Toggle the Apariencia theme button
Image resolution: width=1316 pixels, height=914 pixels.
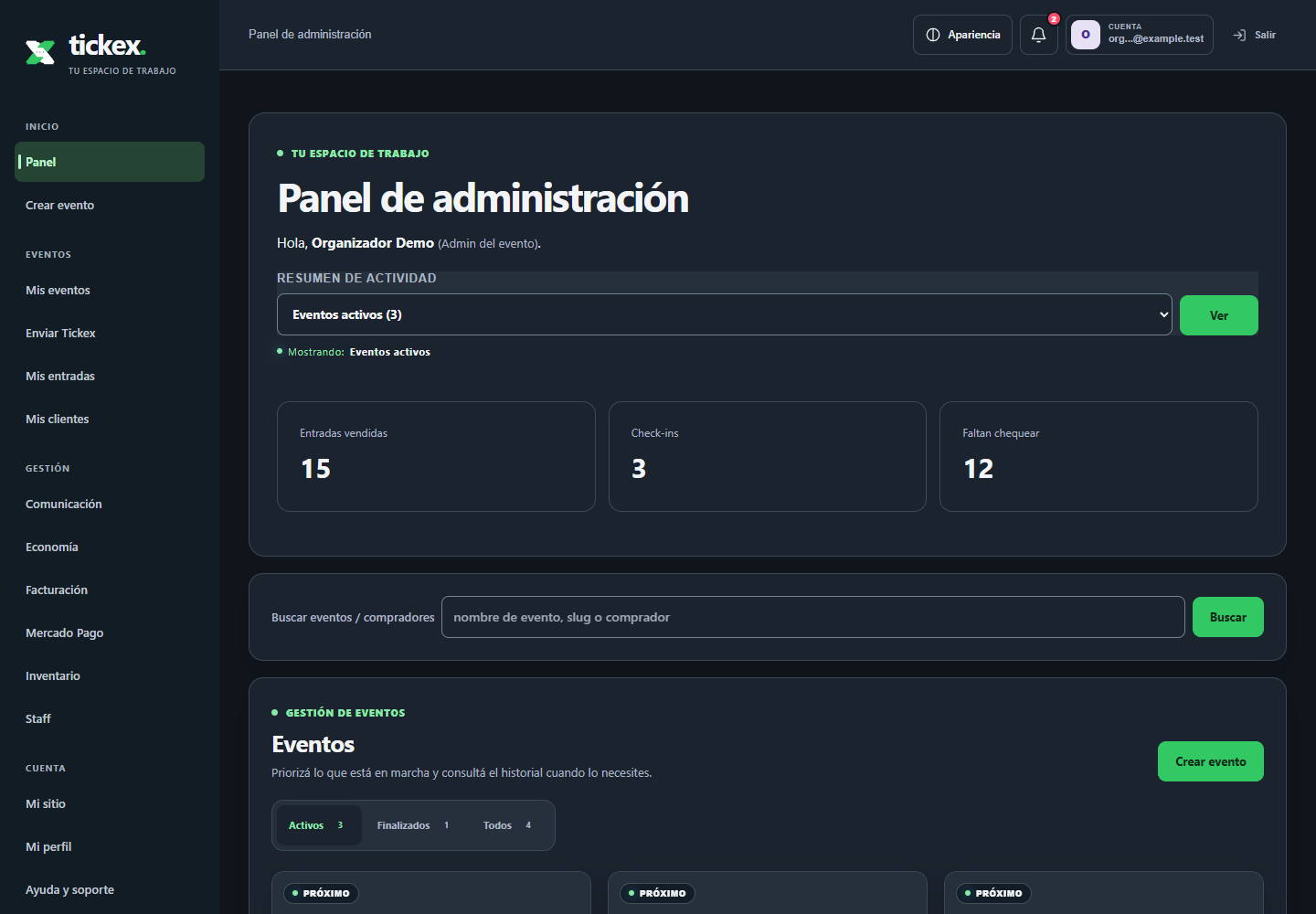(962, 35)
